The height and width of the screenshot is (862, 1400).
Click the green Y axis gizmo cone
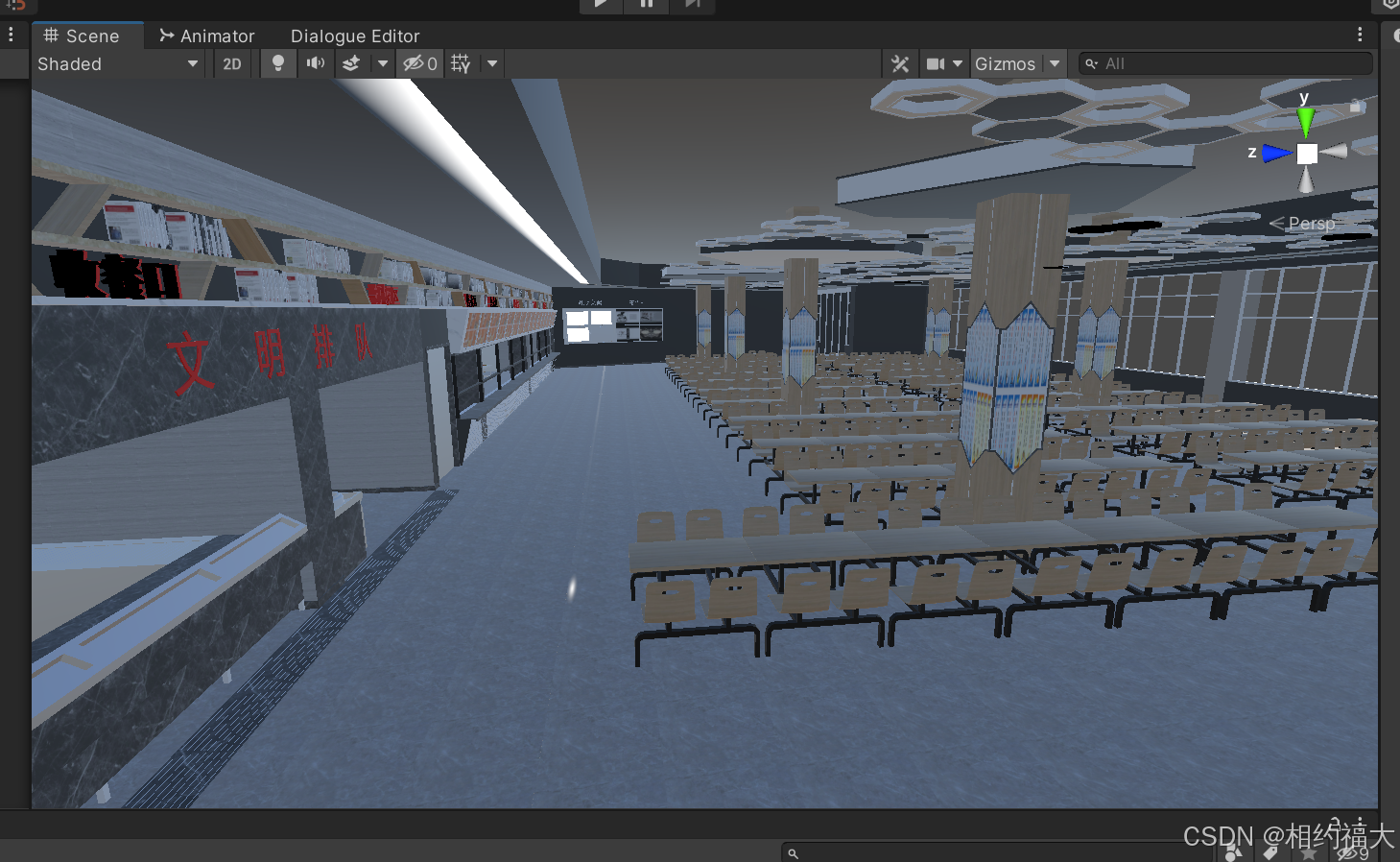point(1305,121)
